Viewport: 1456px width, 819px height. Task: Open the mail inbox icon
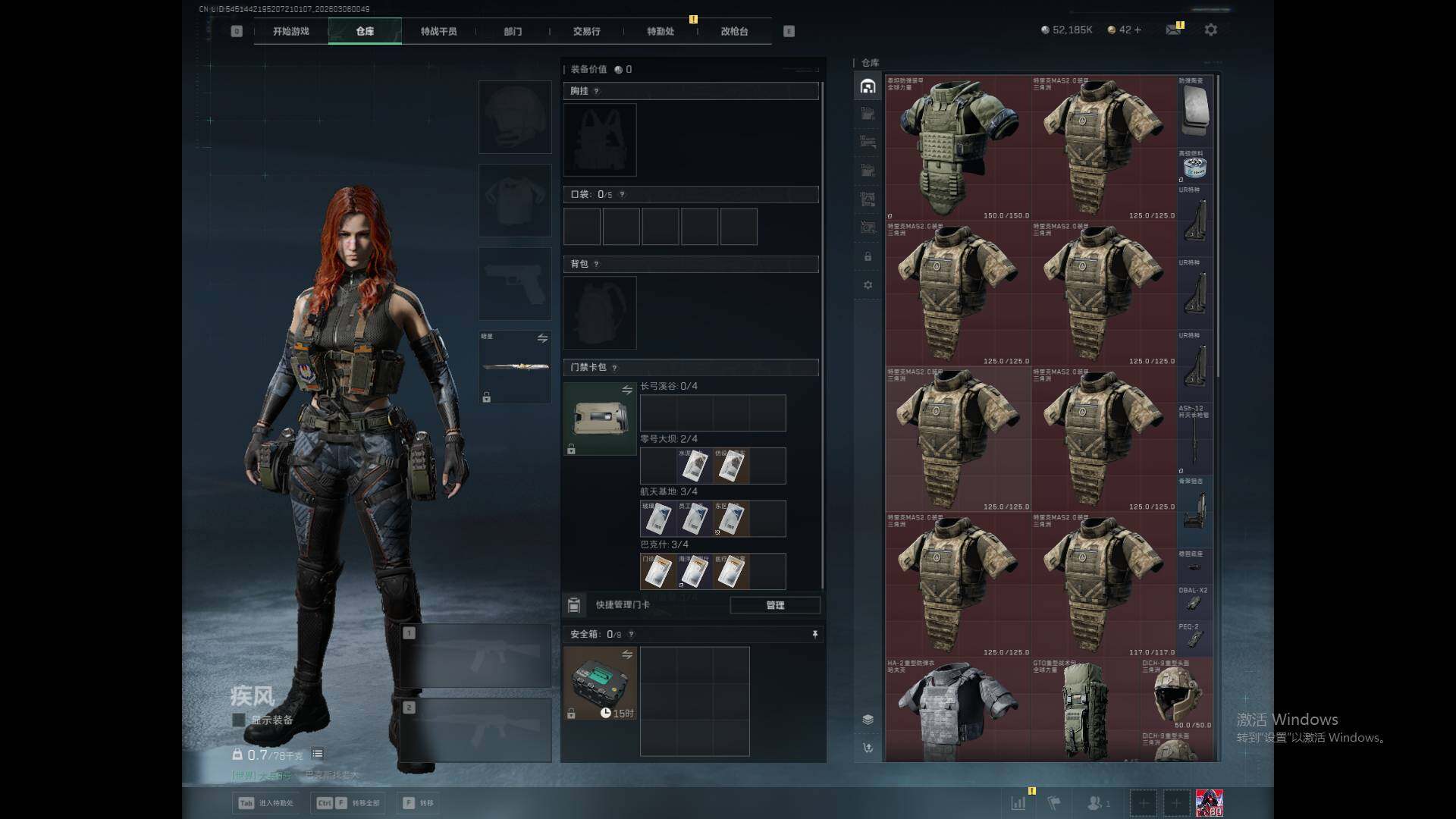pyautogui.click(x=1172, y=30)
